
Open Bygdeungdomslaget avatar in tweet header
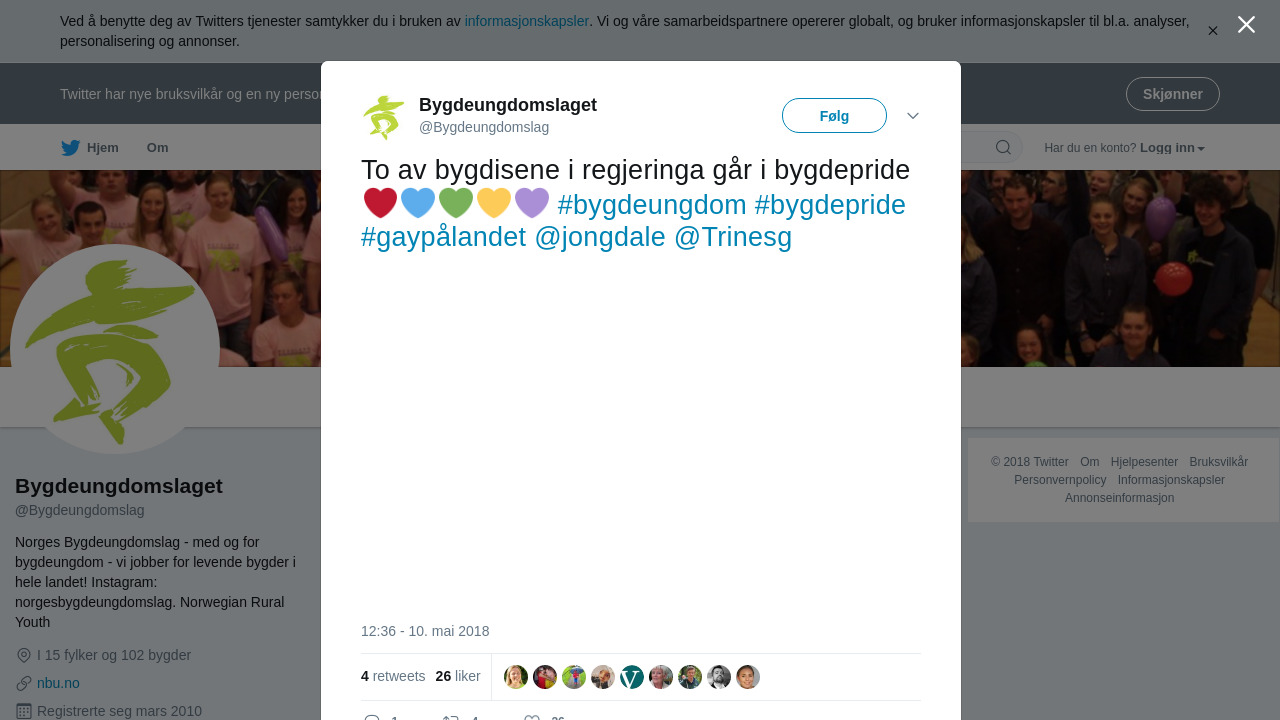tap(384, 117)
